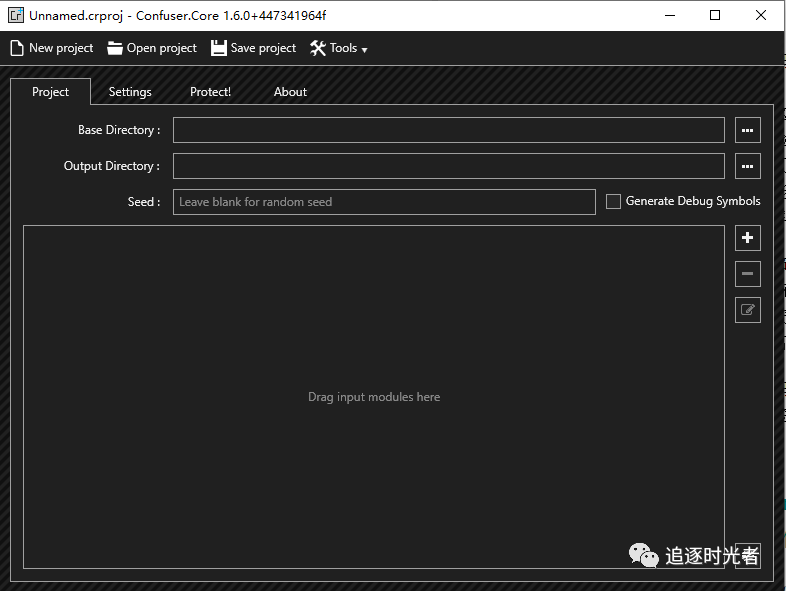Click the New project document icon

pos(17,48)
